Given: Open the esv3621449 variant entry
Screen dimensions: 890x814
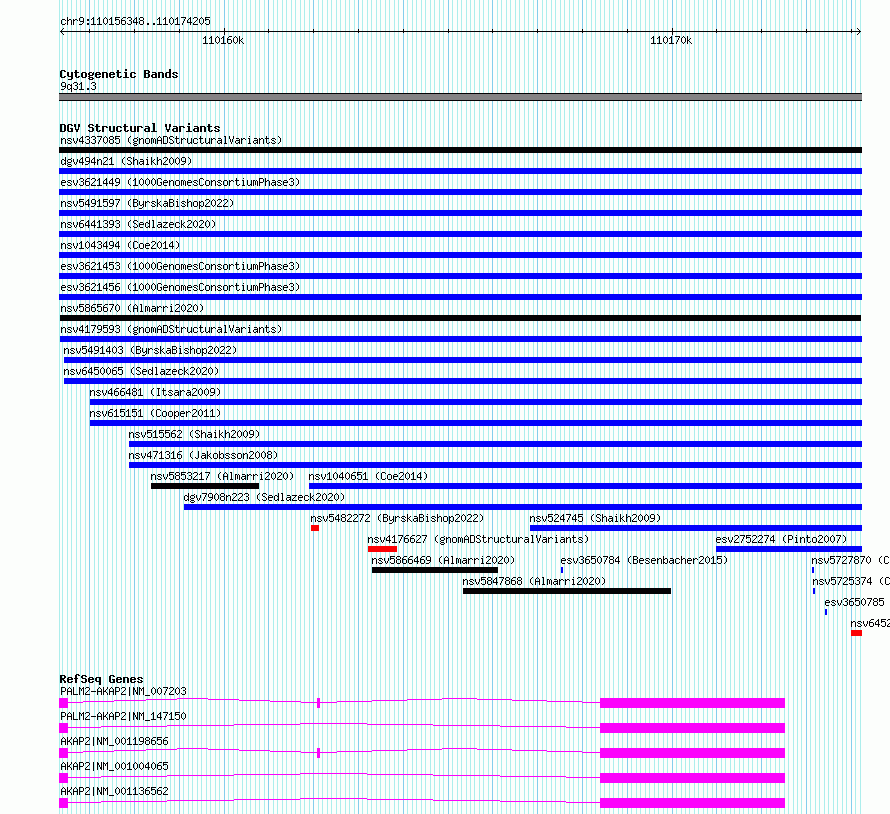Looking at the screenshot, I should [x=180, y=182].
